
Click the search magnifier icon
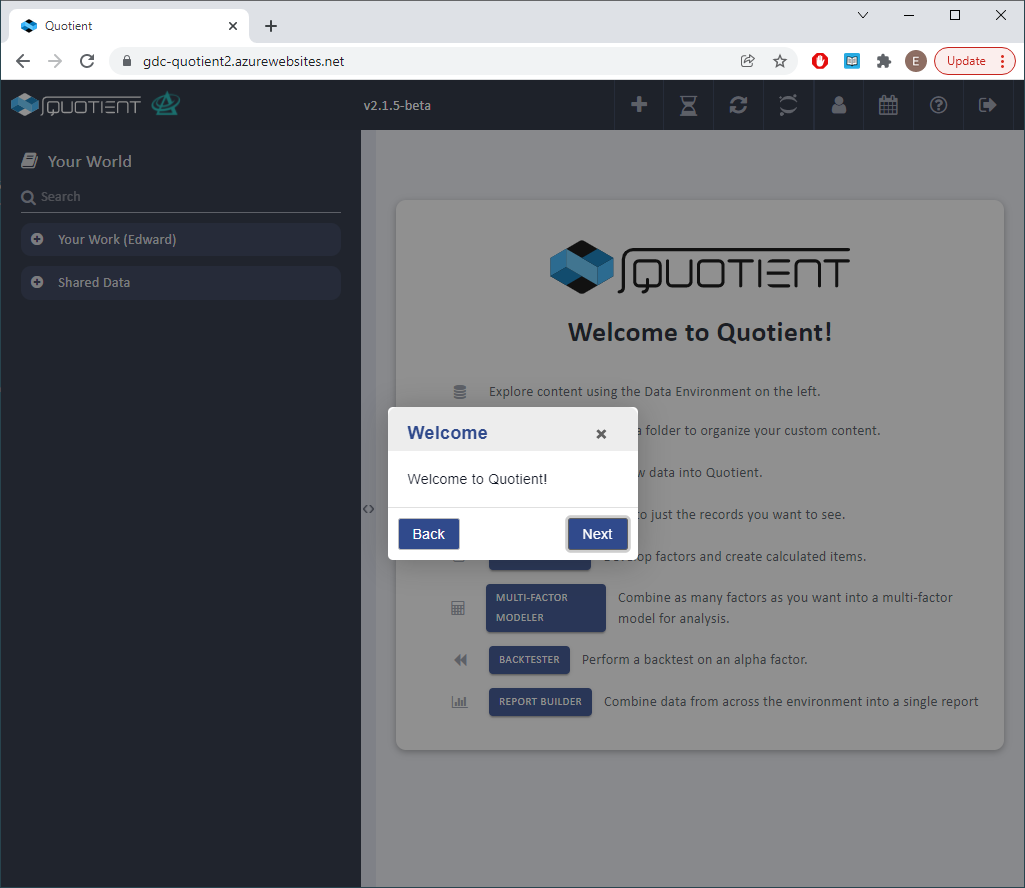click(28, 197)
